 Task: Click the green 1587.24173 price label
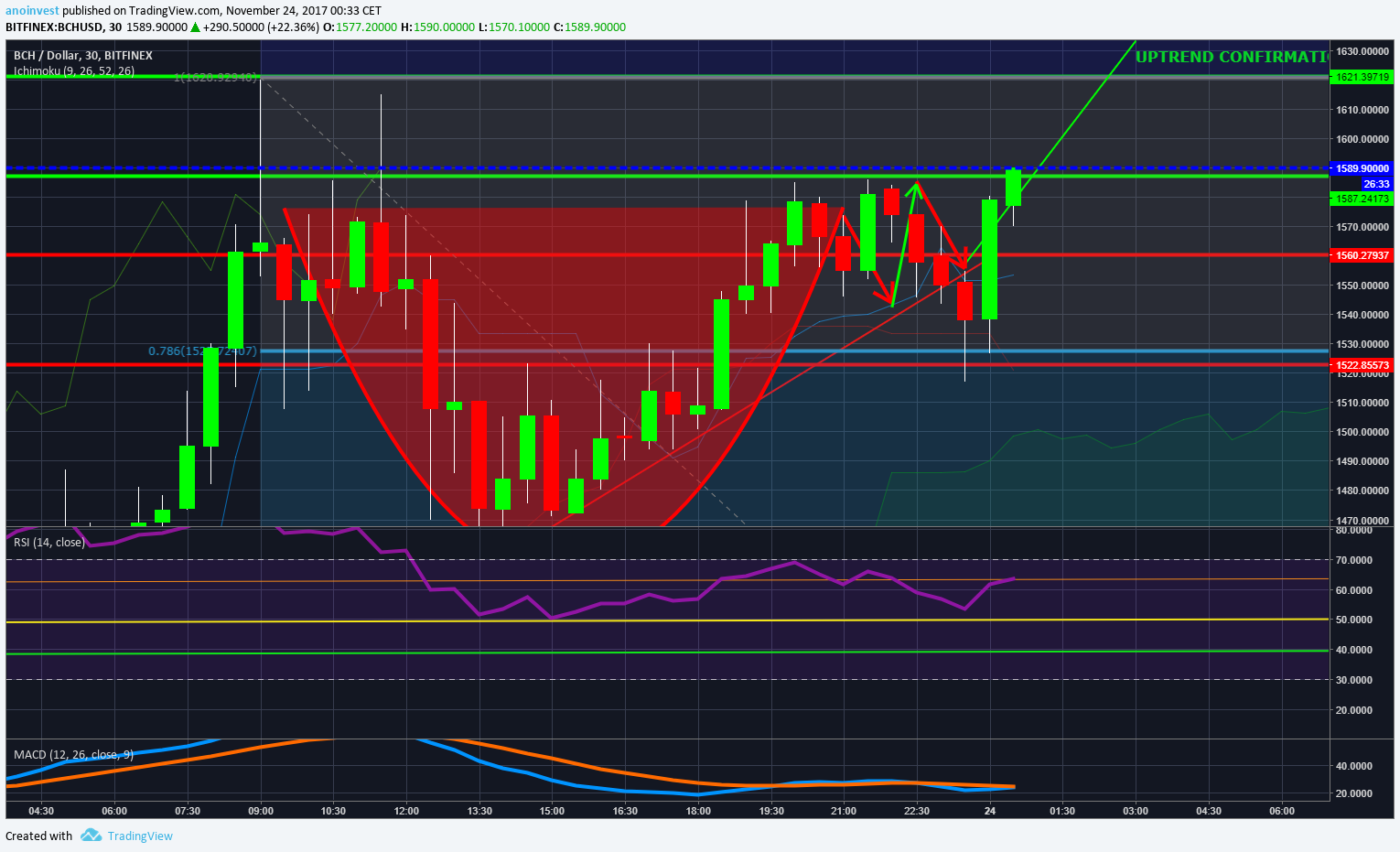point(1362,199)
